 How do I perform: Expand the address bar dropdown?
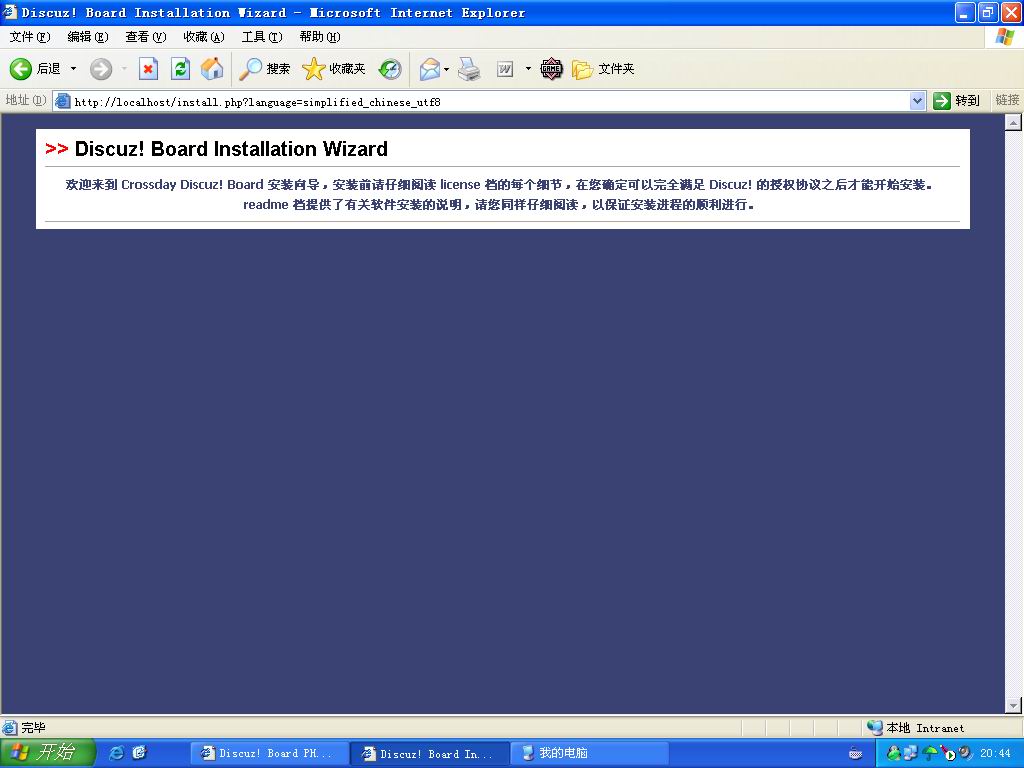[917, 101]
